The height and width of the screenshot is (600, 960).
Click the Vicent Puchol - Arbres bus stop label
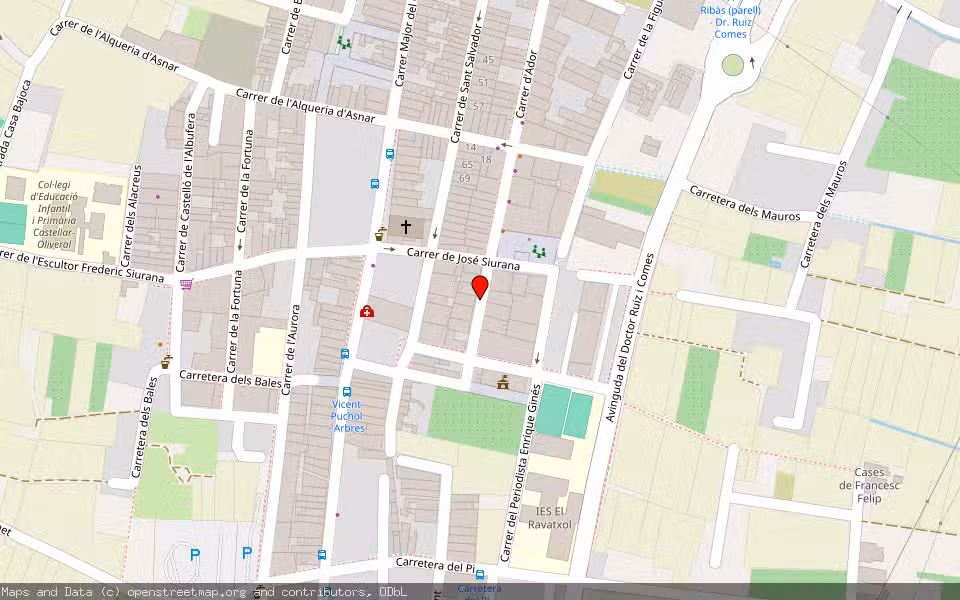(347, 416)
